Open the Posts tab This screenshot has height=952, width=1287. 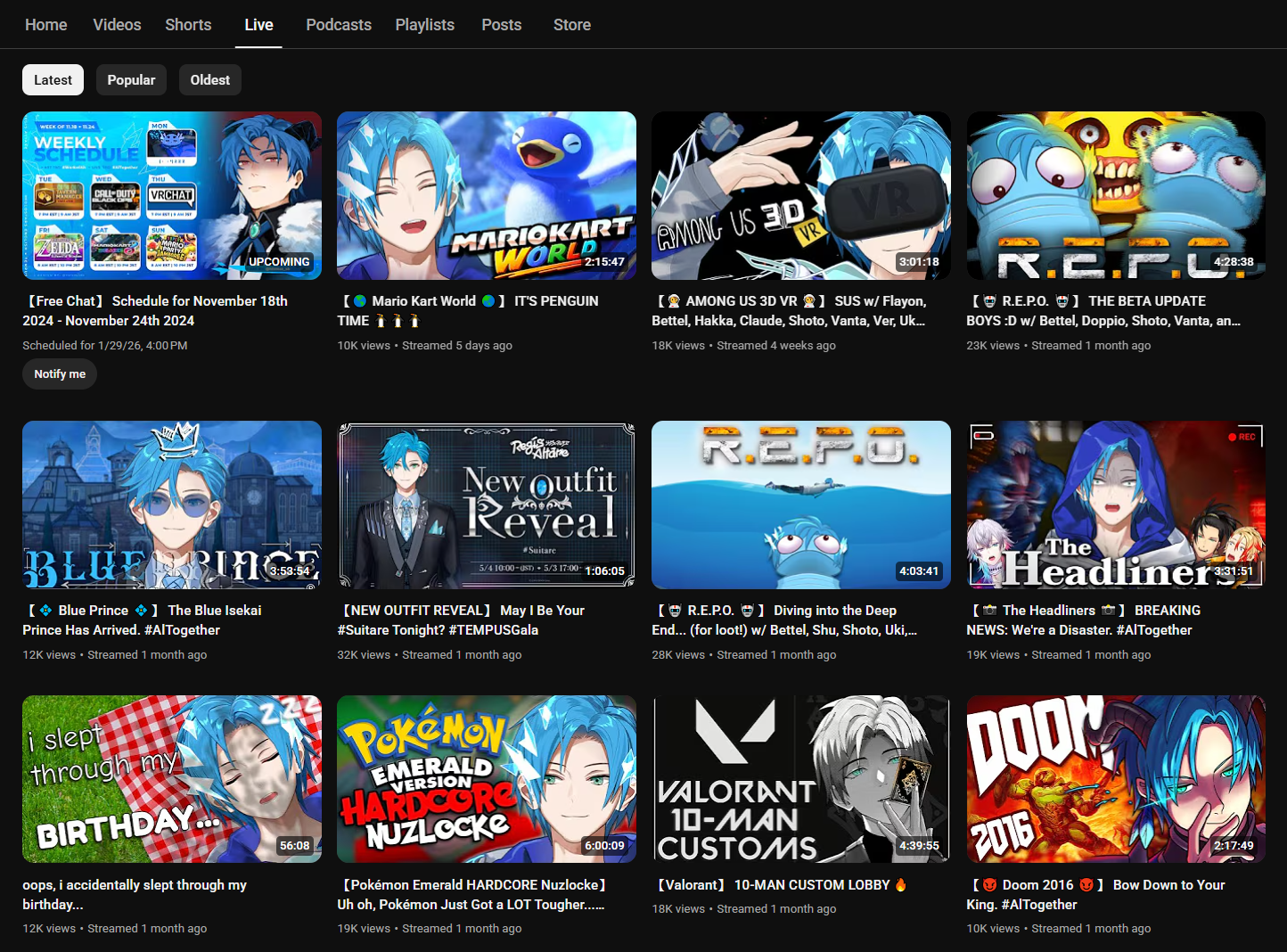tap(502, 25)
